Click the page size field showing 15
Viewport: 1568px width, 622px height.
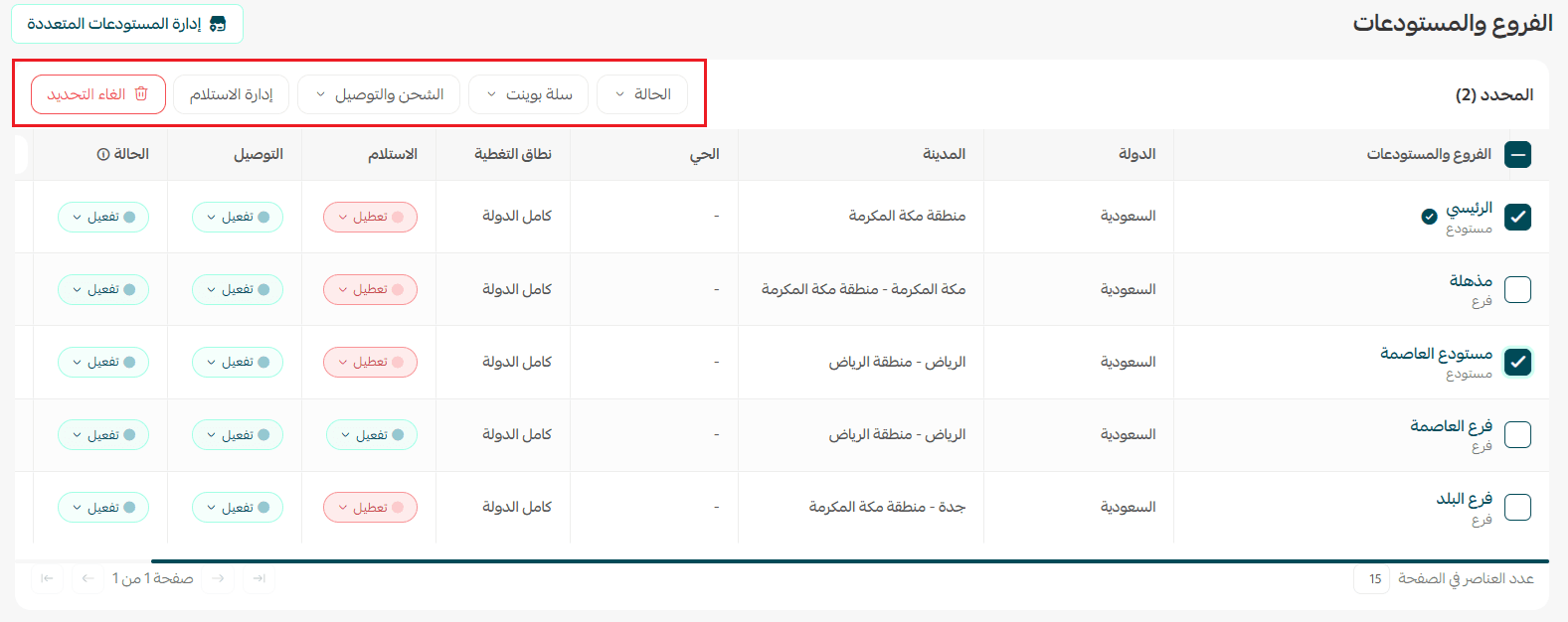pyautogui.click(x=1371, y=578)
